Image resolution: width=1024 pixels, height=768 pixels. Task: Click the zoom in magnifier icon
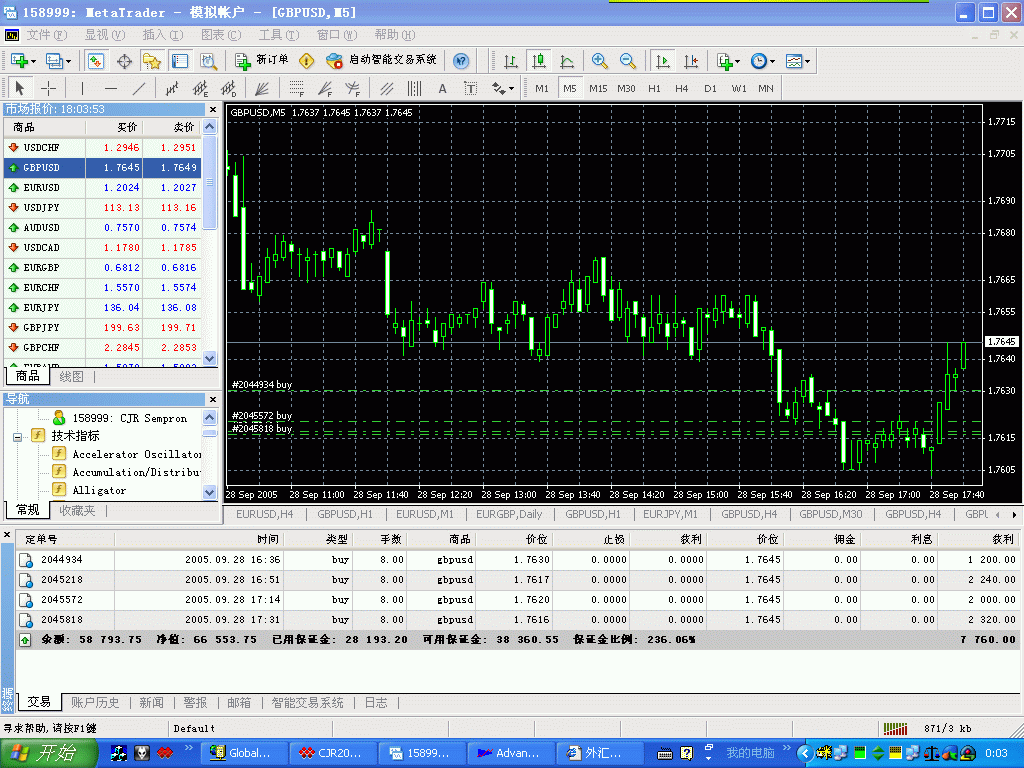pos(600,61)
